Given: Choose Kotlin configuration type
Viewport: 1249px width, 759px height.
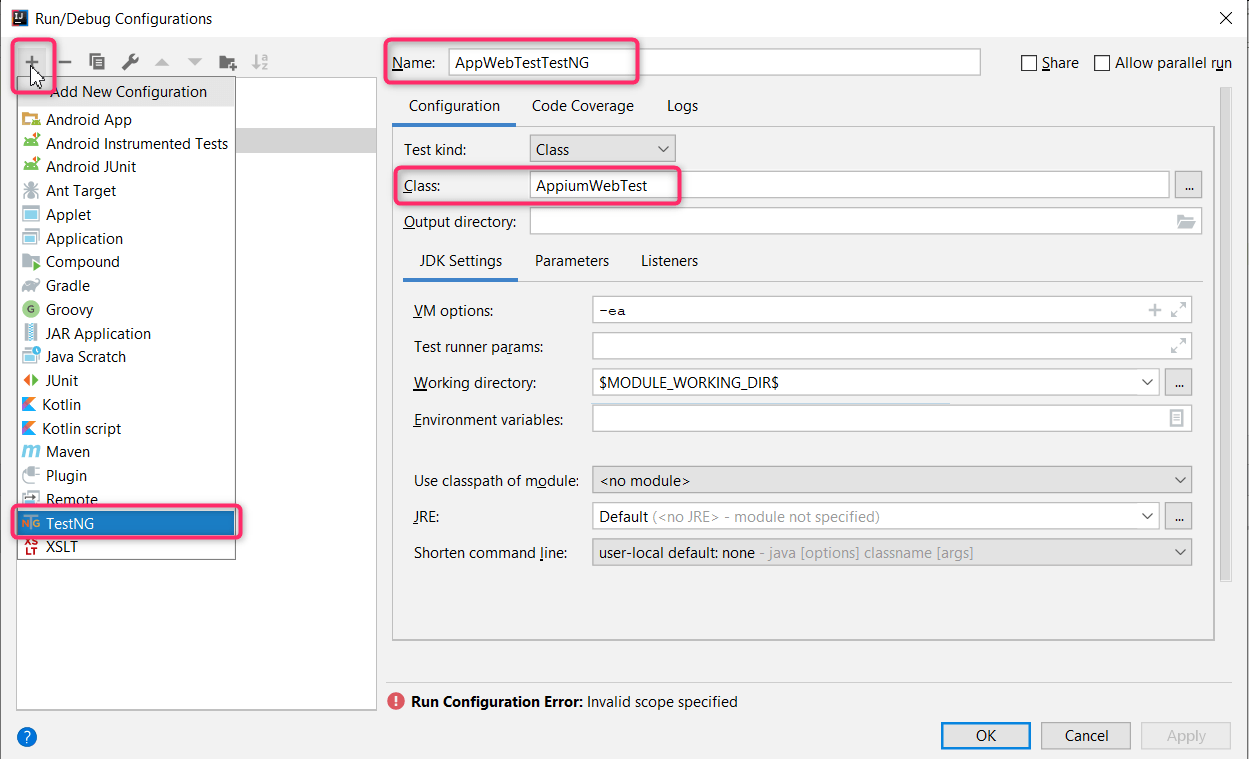Looking at the screenshot, I should 126,404.
